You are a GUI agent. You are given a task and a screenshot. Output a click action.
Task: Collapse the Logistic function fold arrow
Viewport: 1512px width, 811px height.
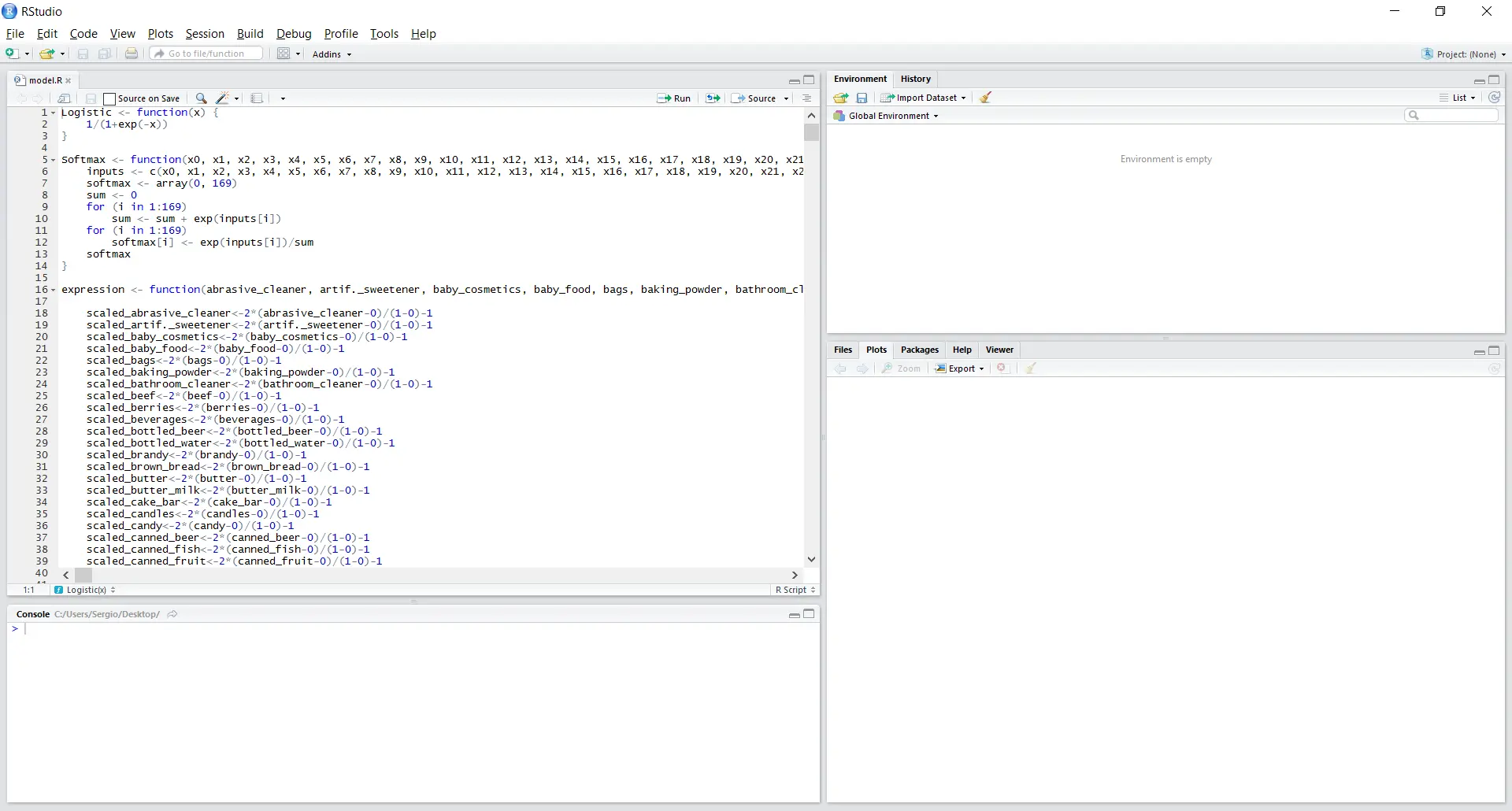point(54,113)
